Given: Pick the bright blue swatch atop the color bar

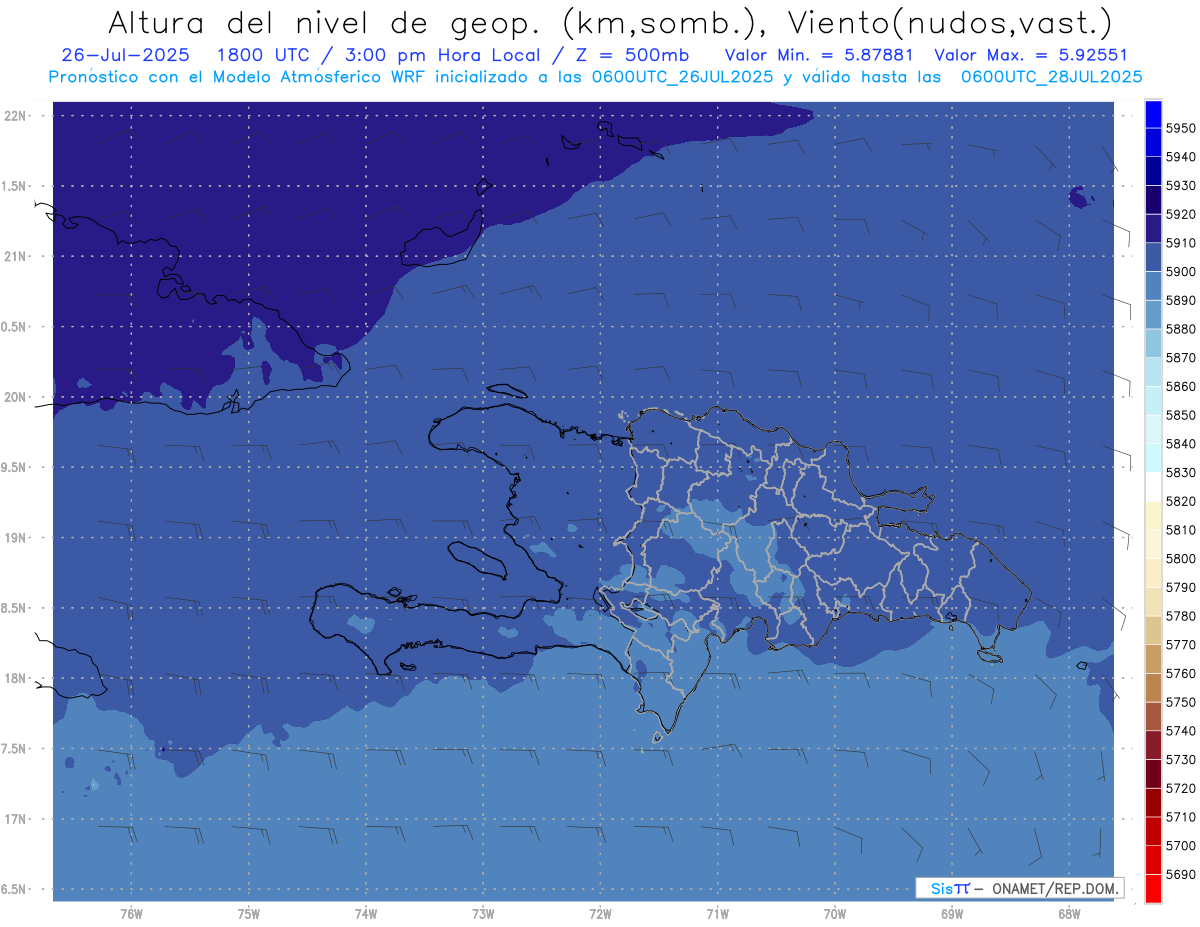Looking at the screenshot, I should [x=1153, y=113].
